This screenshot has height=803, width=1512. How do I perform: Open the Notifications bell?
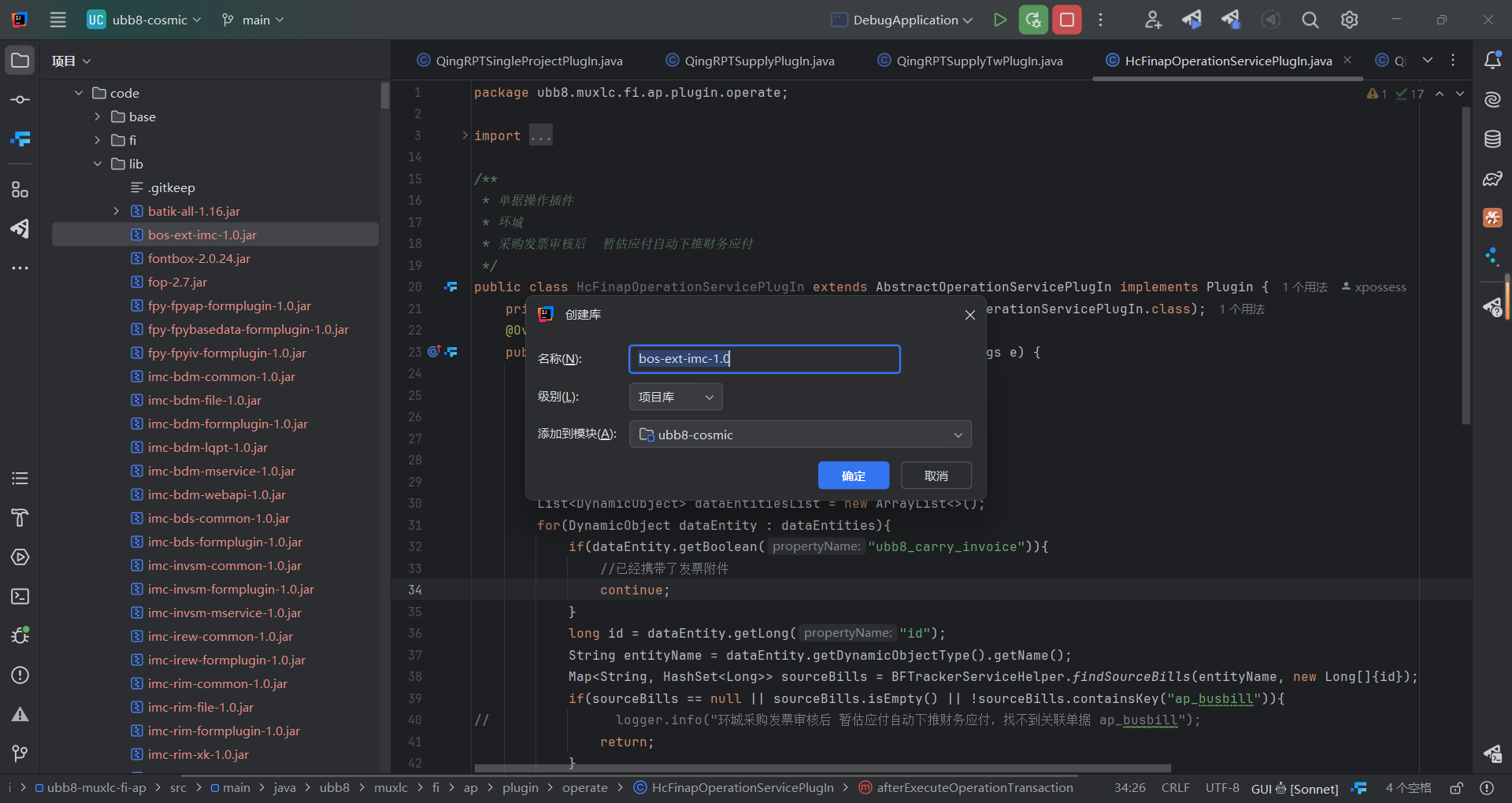pyautogui.click(x=1492, y=60)
